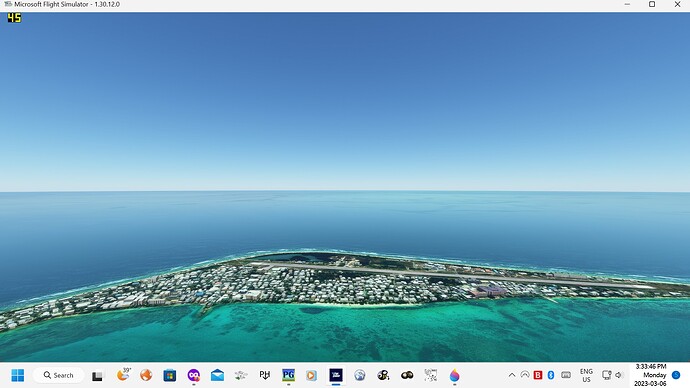Screen dimensions: 690x388
Task: Open the colorful flame-drop app icon
Action: (x=455, y=375)
